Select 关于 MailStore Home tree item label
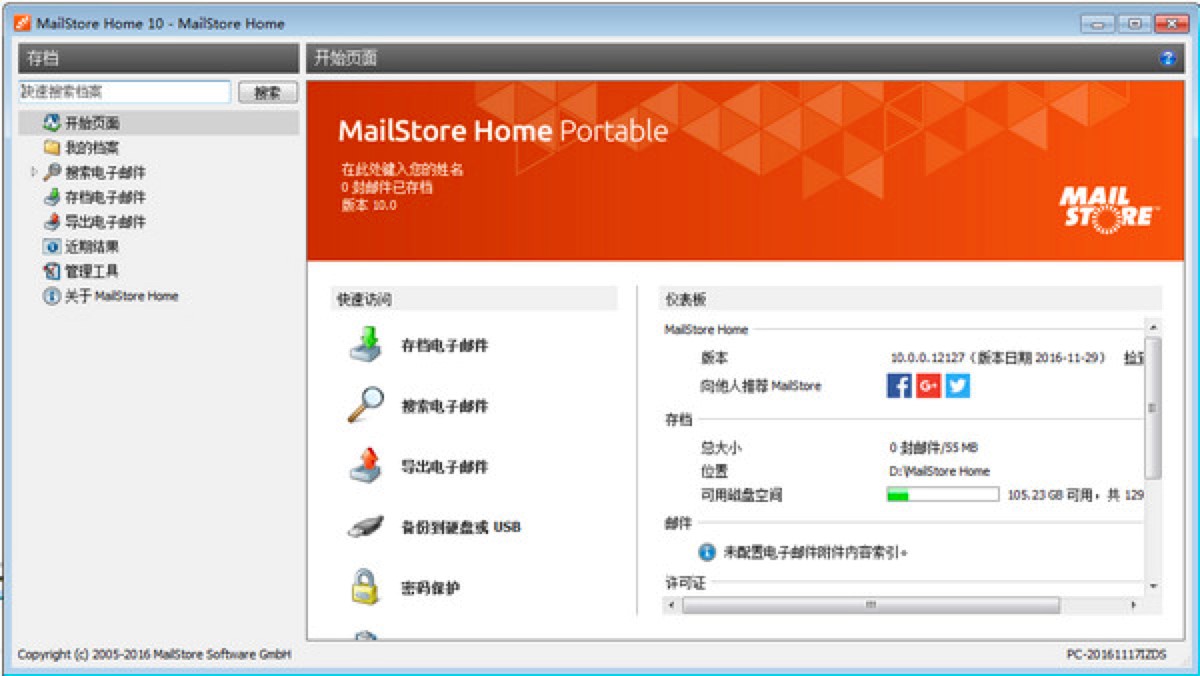Image resolution: width=1200 pixels, height=676 pixels. 121,296
